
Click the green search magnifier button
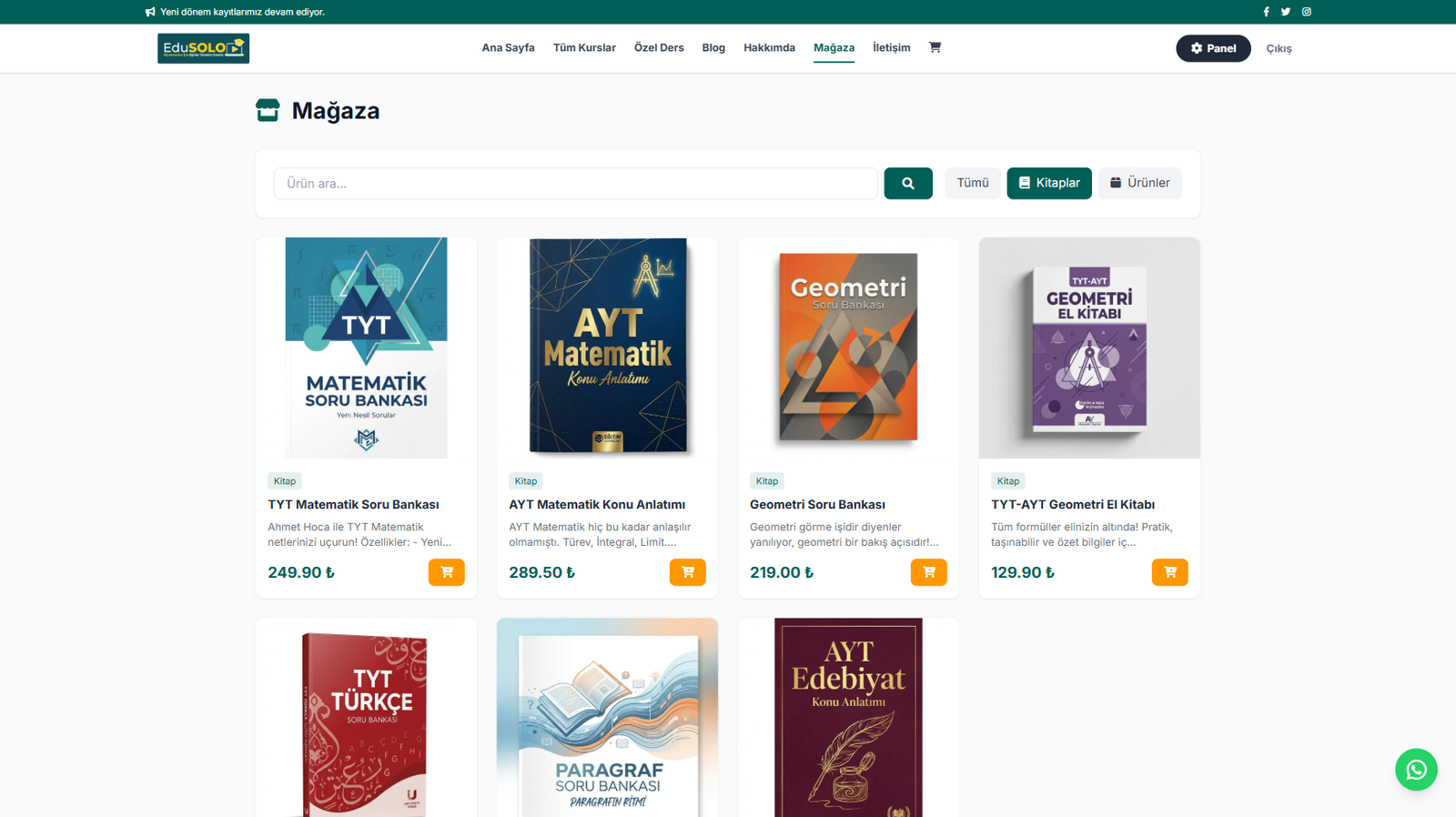tap(907, 183)
